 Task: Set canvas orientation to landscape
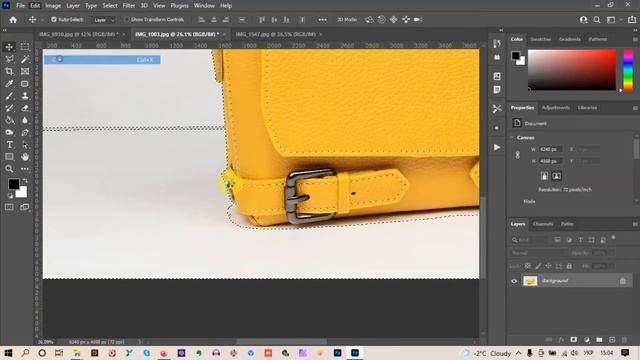point(556,176)
